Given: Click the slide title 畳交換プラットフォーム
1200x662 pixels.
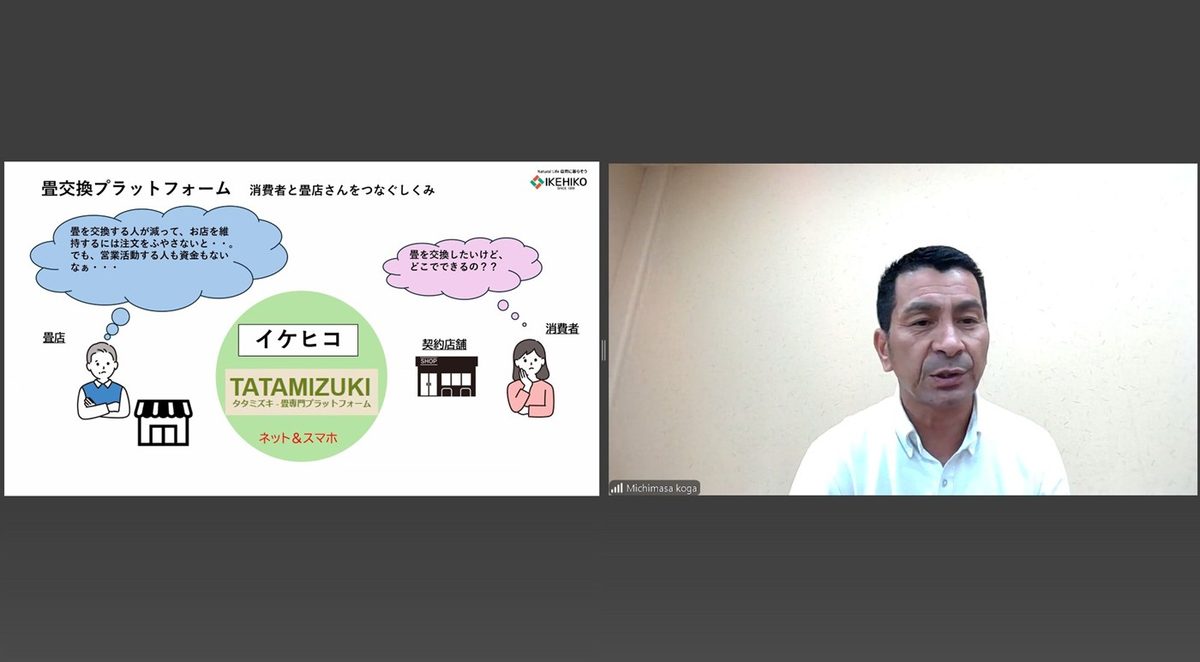Looking at the screenshot, I should pyautogui.click(x=136, y=188).
